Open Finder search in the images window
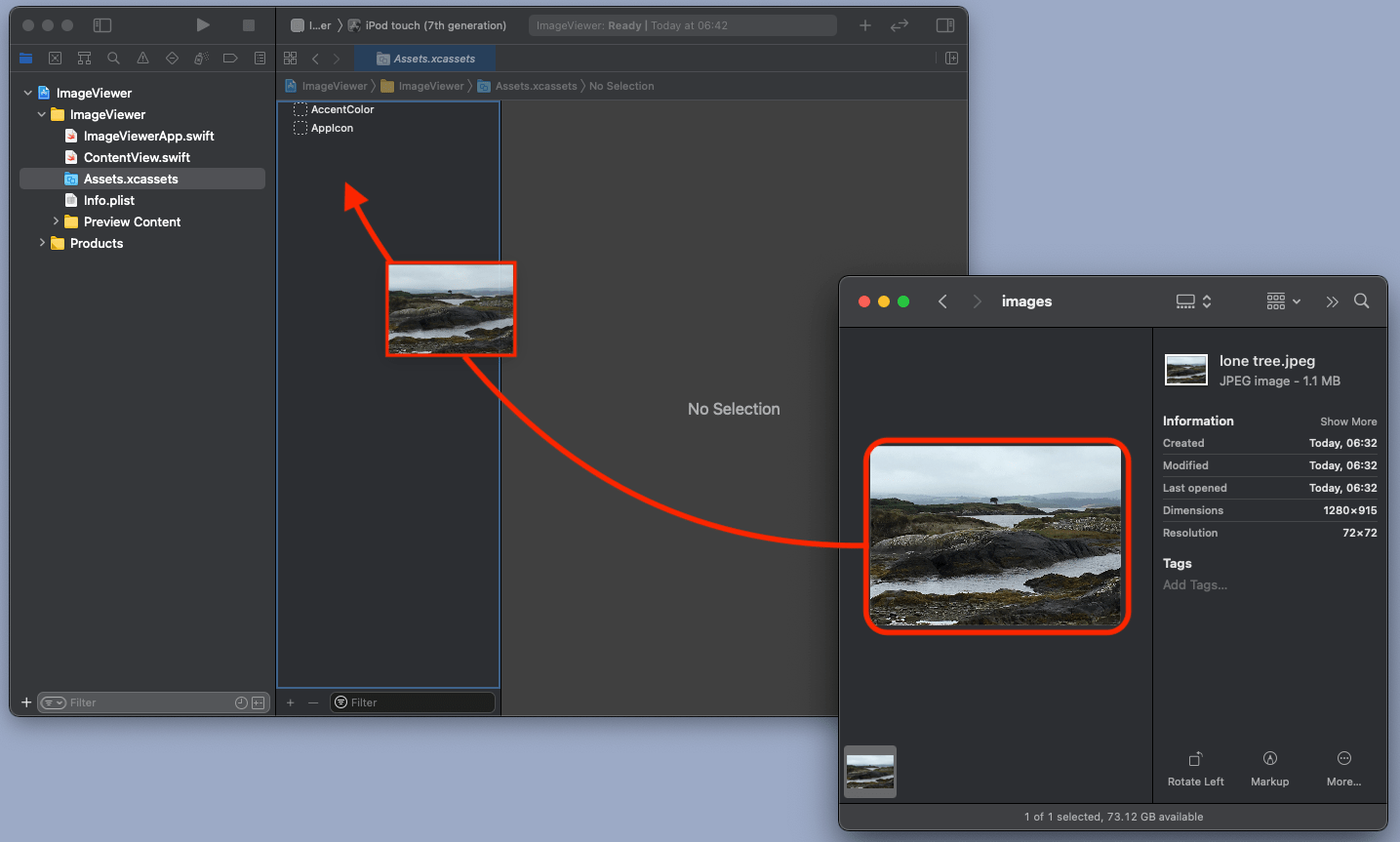This screenshot has width=1400, height=842. 1361,301
